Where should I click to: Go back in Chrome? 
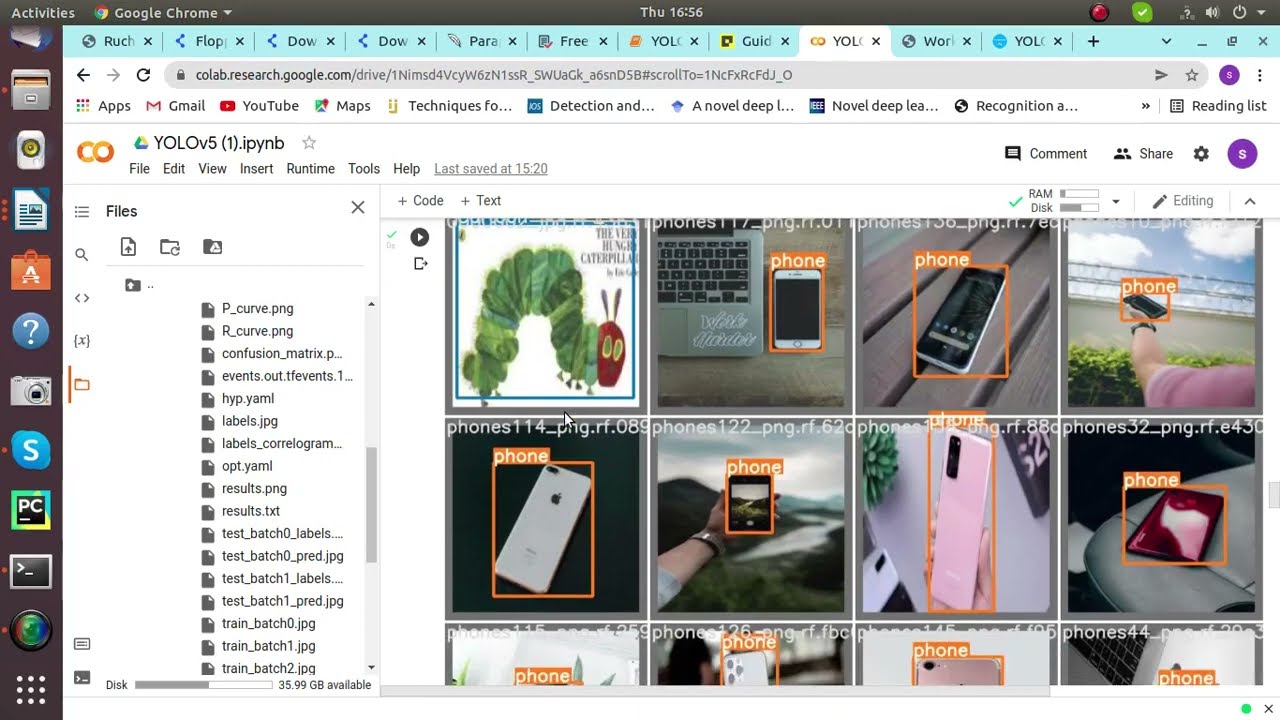83,75
